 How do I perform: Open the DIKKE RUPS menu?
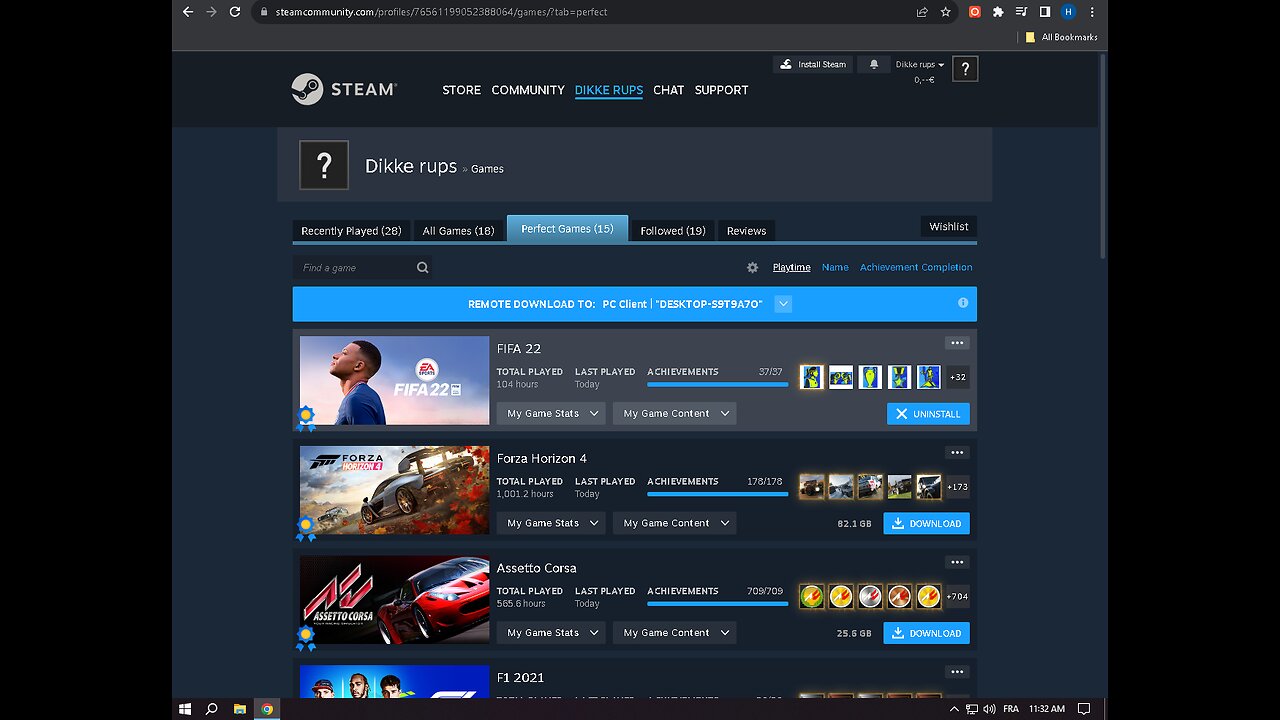tap(609, 90)
